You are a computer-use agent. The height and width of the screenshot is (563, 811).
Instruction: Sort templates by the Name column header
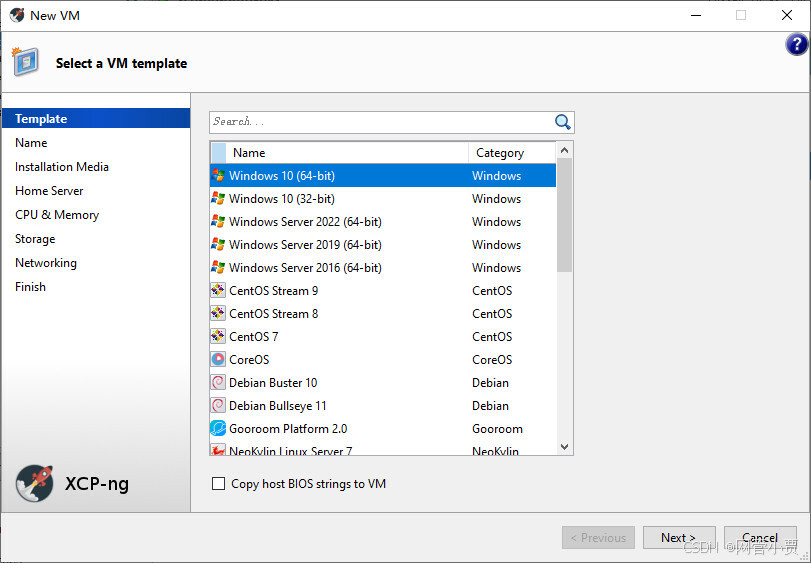[347, 153]
